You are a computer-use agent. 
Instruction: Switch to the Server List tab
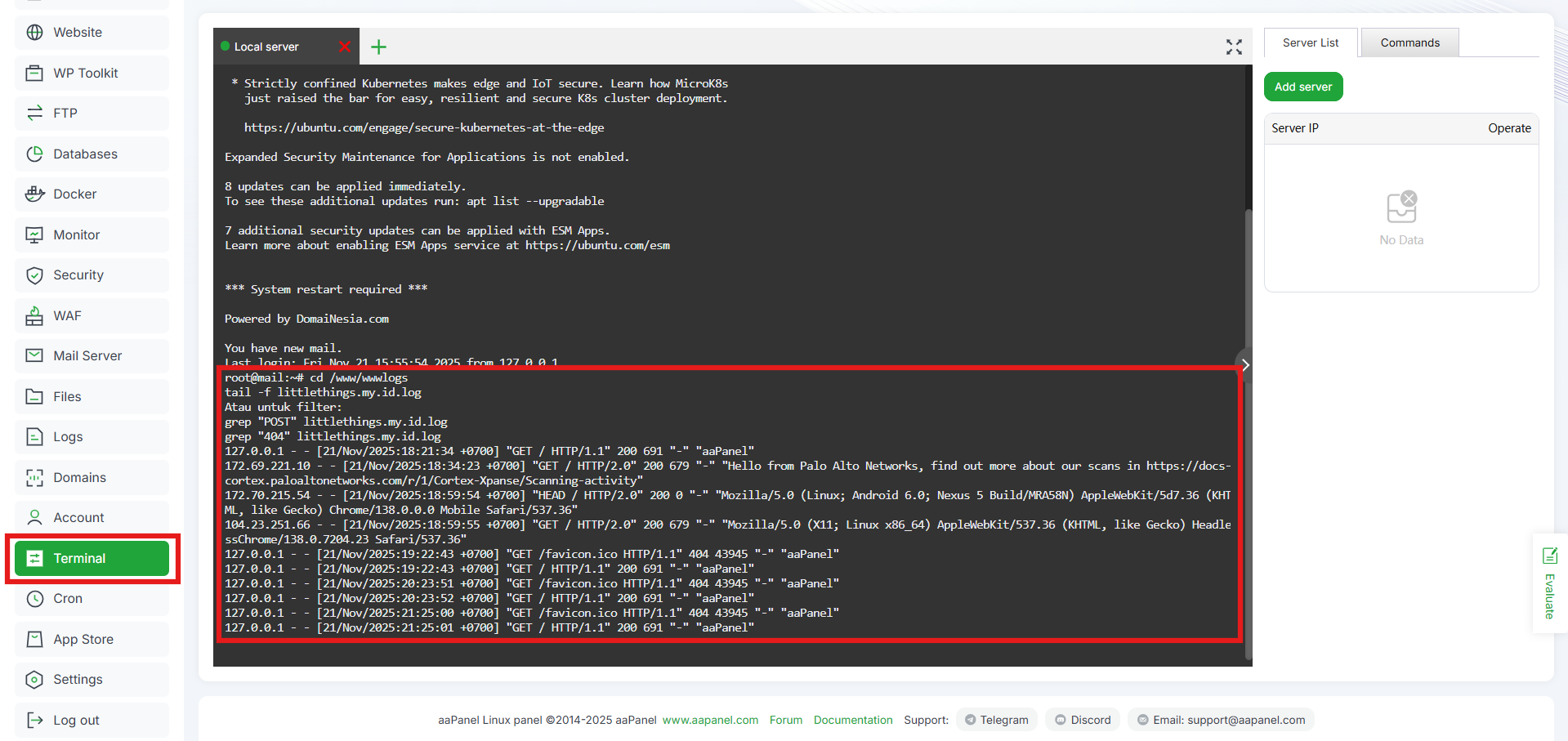click(x=1311, y=42)
